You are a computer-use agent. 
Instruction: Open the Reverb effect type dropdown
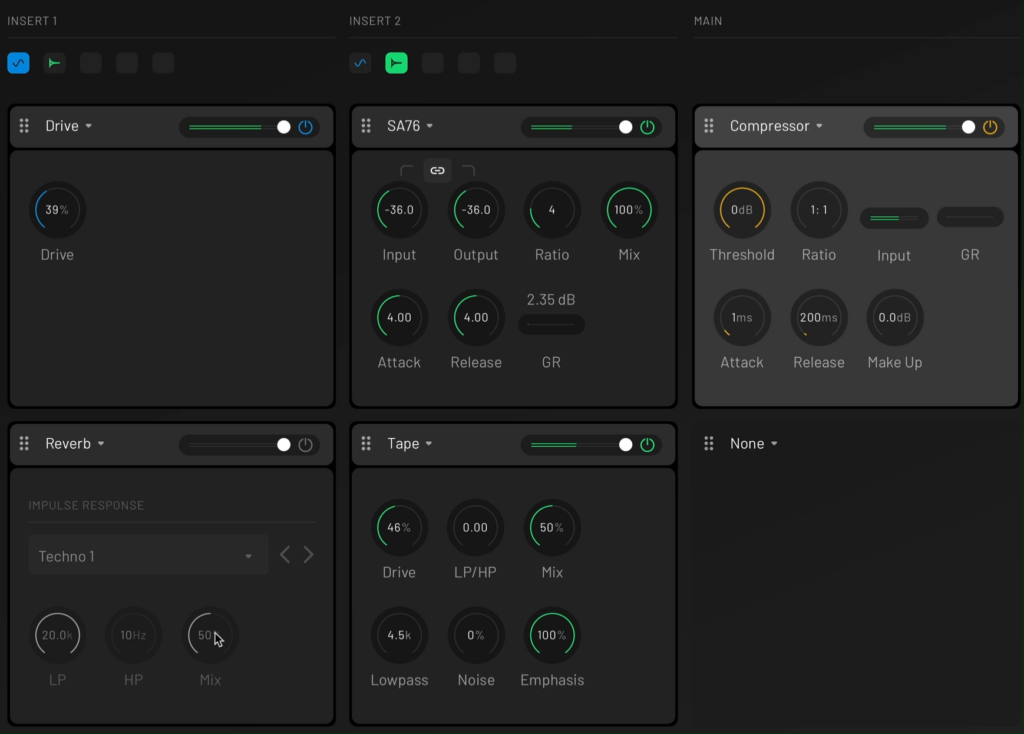coord(75,443)
